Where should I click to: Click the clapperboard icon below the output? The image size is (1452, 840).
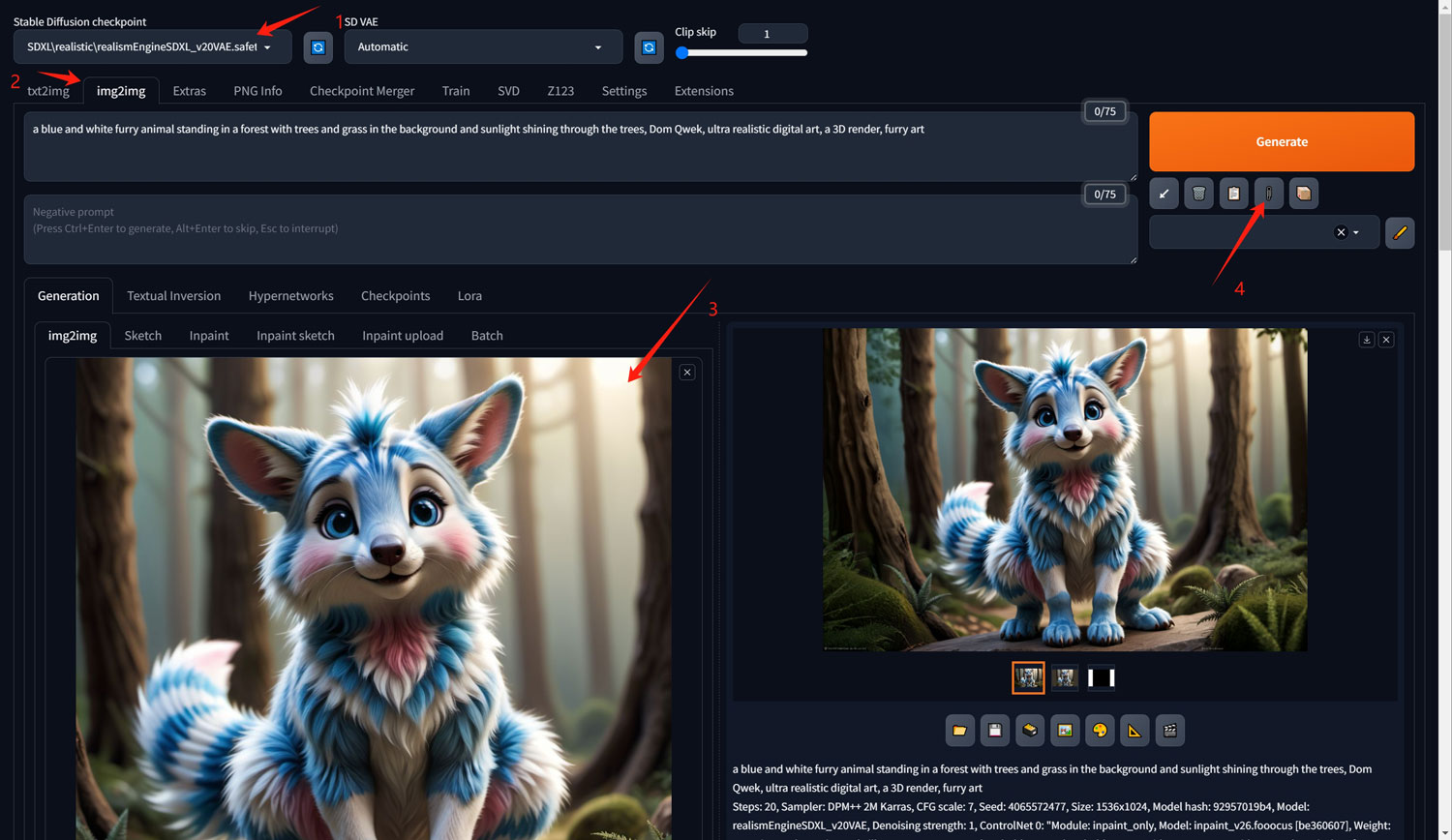pos(1169,731)
